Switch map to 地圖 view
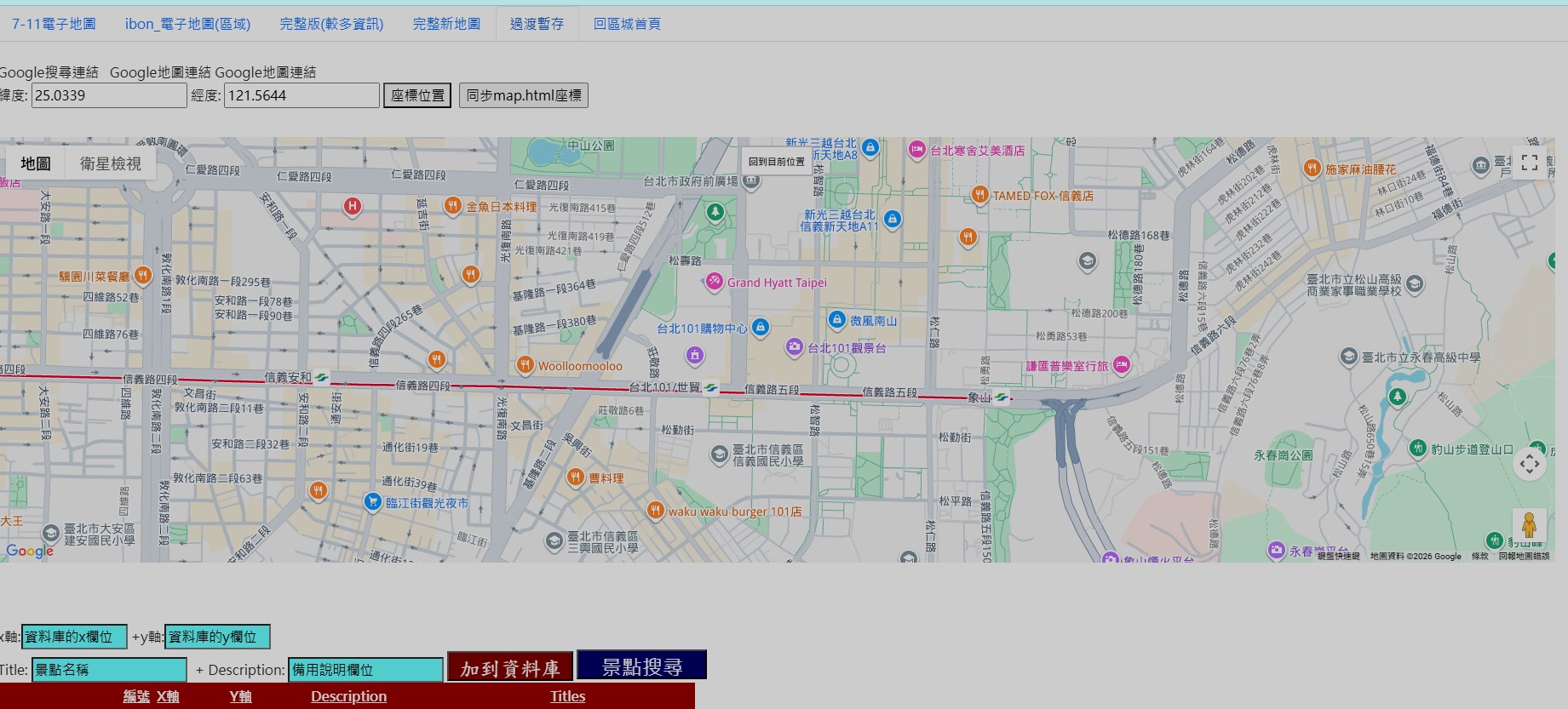The width and height of the screenshot is (1568, 709). tap(36, 163)
